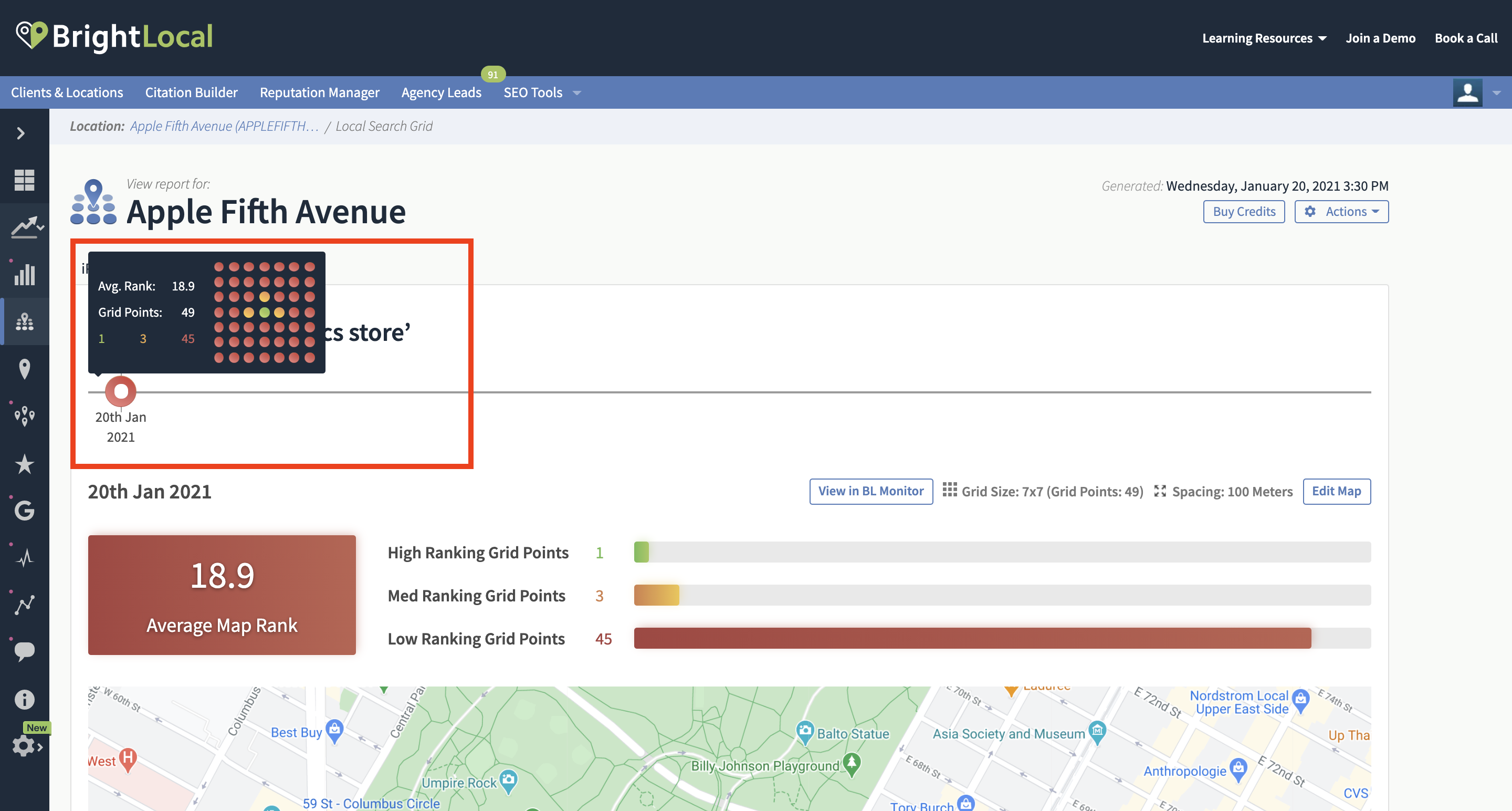
Task: Click the Umpire Rock map marker
Action: tap(508, 782)
